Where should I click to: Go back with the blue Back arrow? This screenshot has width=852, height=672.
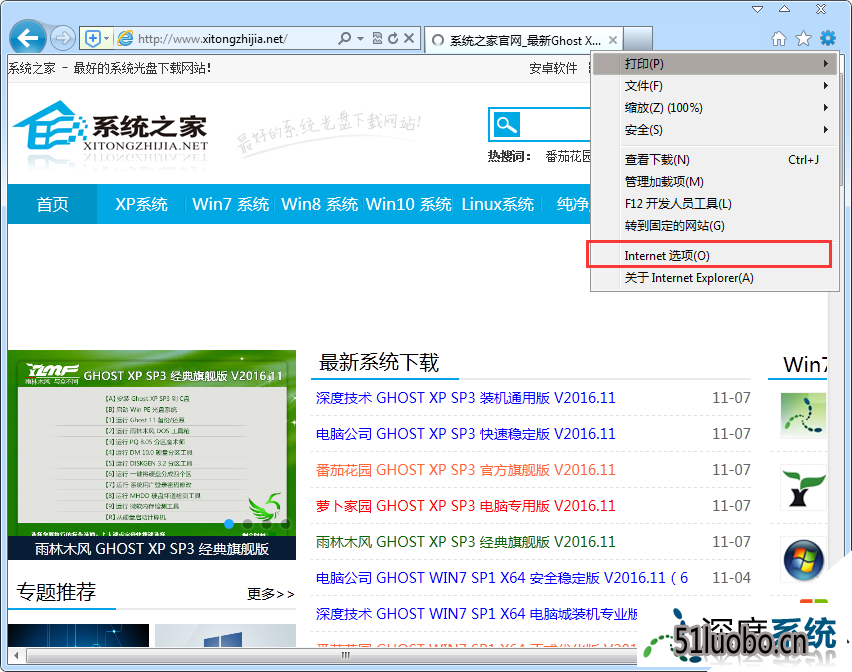coord(28,38)
